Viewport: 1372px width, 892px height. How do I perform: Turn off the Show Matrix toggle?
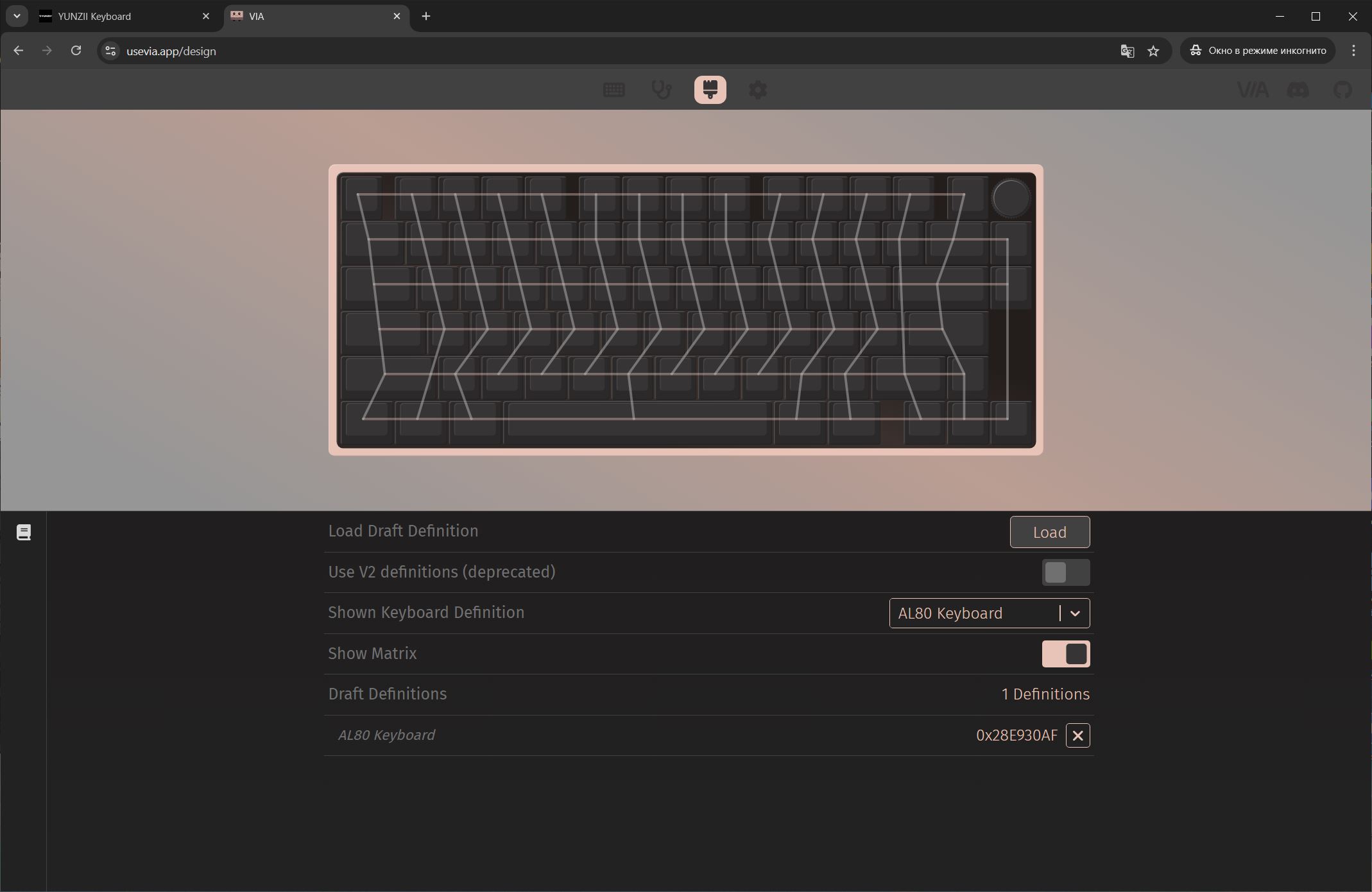pyautogui.click(x=1065, y=654)
